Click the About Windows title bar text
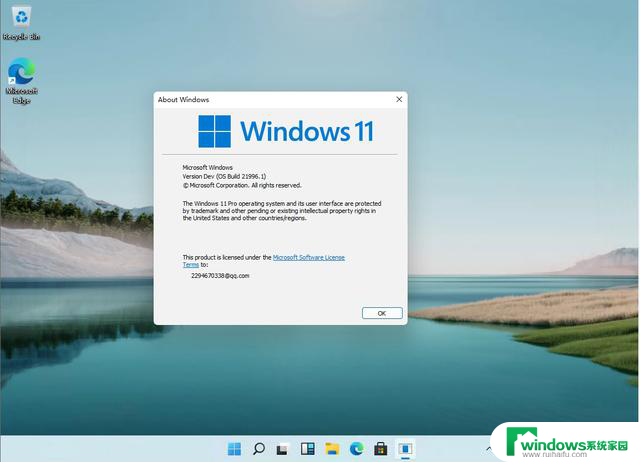This screenshot has width=640, height=462. click(183, 100)
